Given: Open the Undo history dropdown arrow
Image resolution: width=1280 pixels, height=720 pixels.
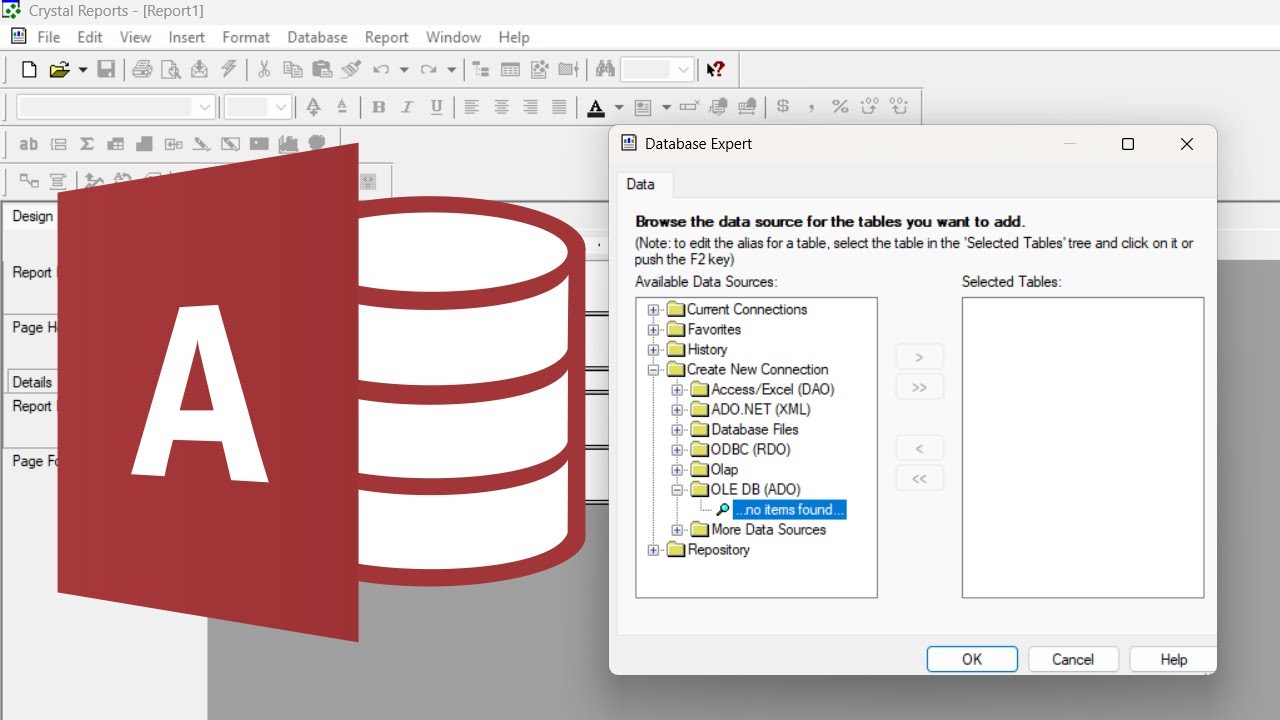Looking at the screenshot, I should 404,69.
